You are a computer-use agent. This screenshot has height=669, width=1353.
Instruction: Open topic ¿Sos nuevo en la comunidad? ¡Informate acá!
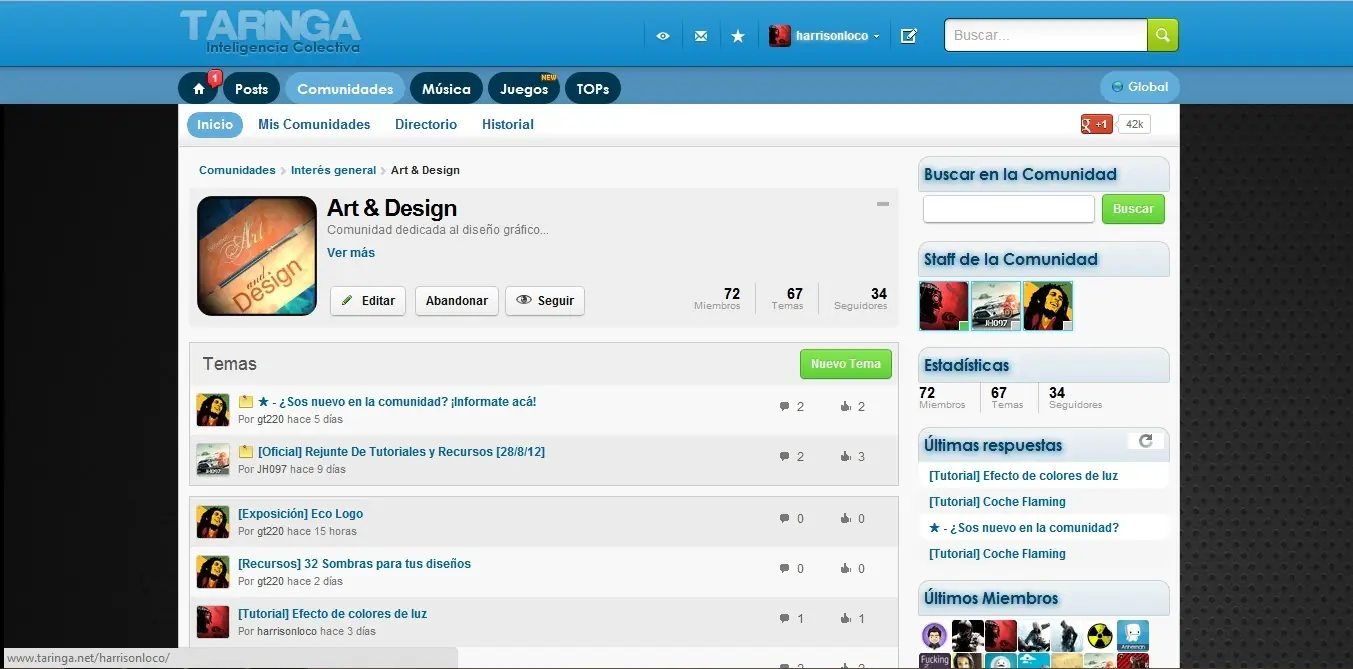[x=397, y=402]
